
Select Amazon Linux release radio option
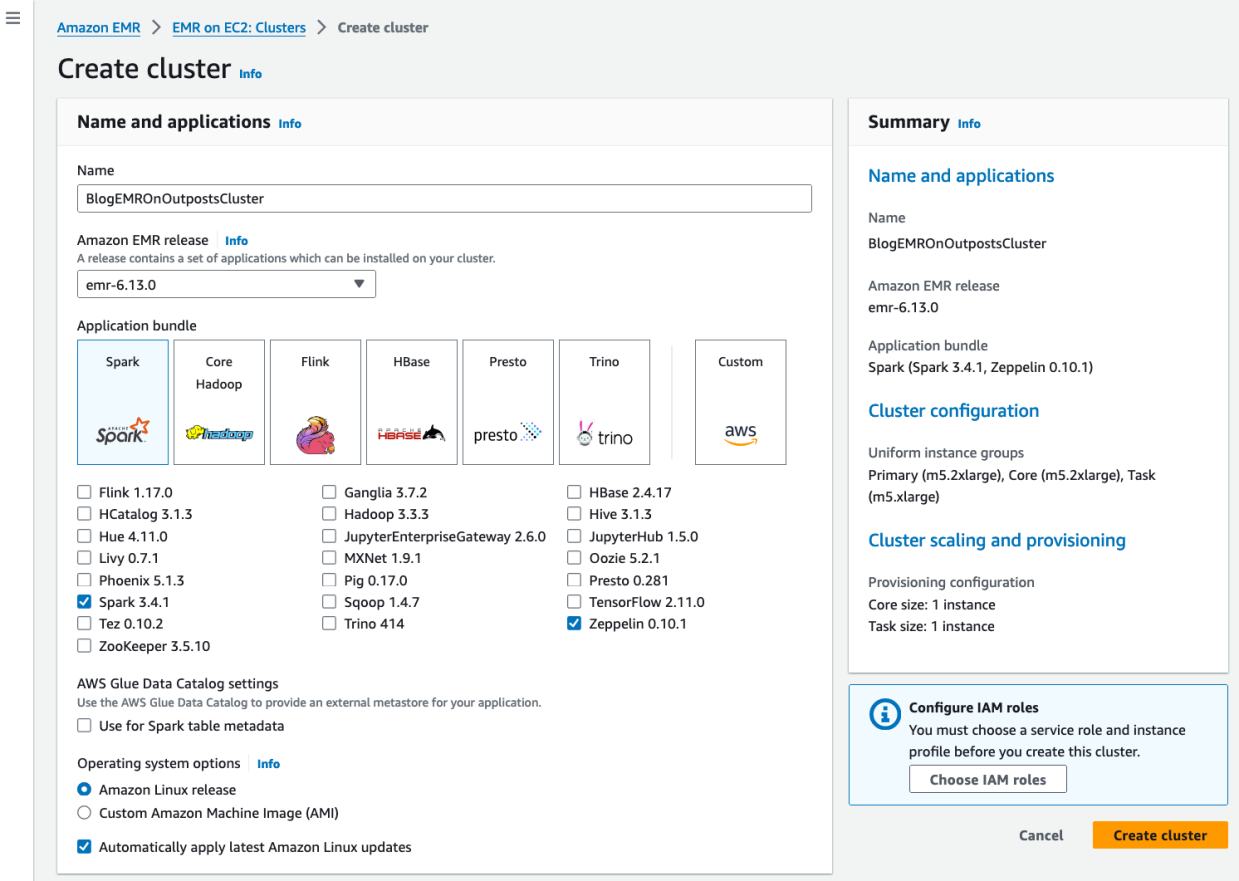[x=84, y=789]
